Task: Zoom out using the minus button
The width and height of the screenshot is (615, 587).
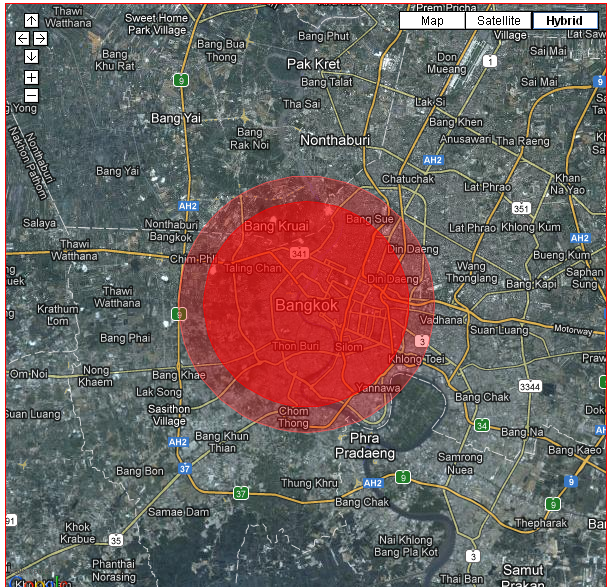Action: [31, 95]
